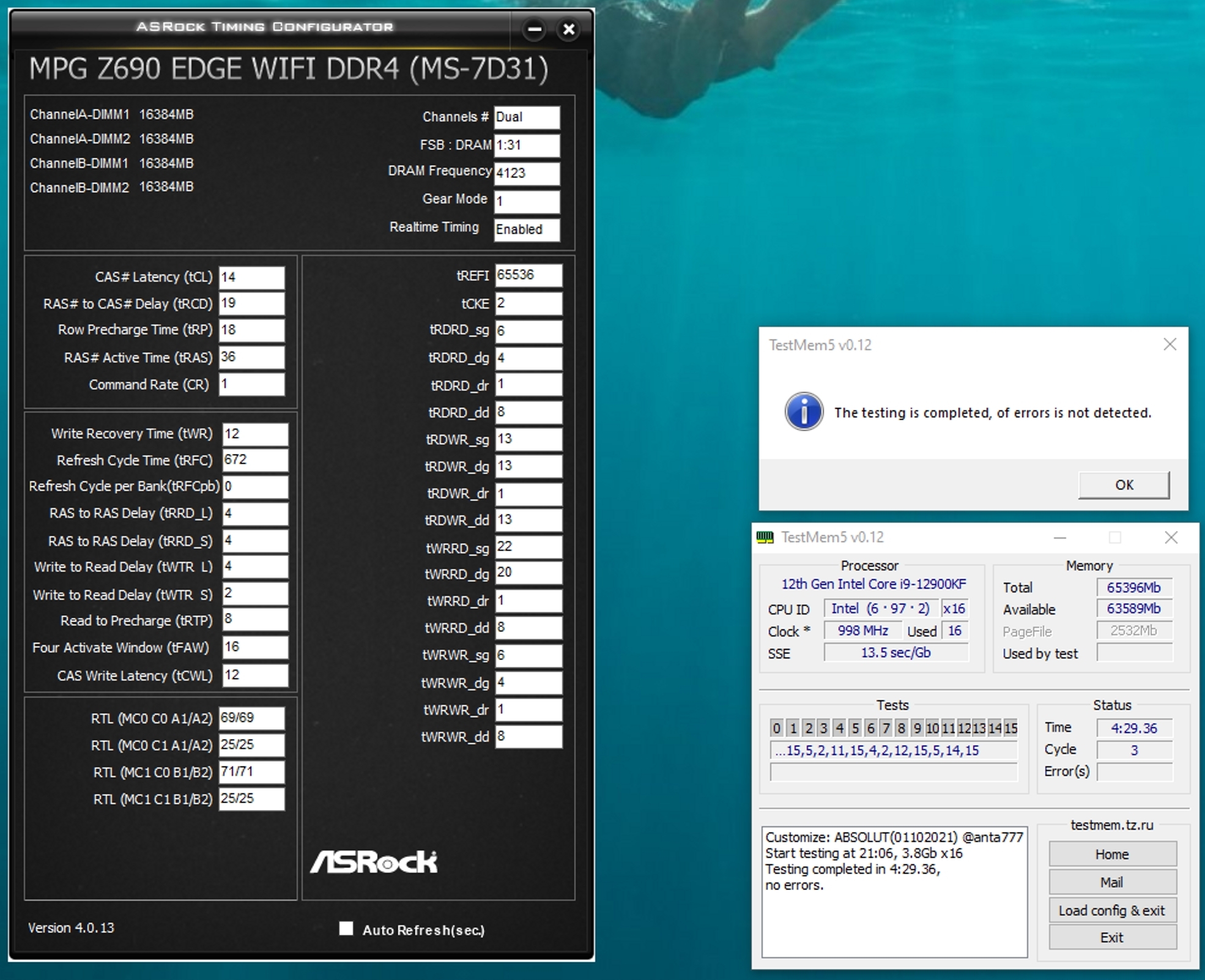Screen dimensions: 1205x980
Task: Click the CAS# Latency (tCL) value field
Action: point(251,277)
